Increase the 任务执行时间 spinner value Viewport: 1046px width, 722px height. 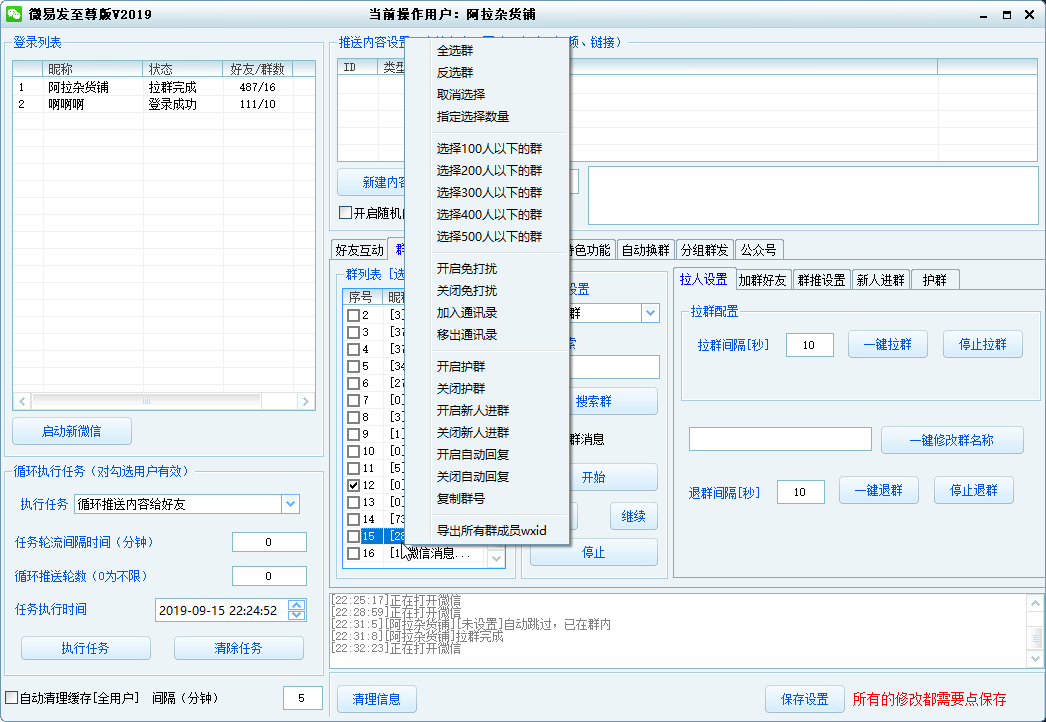pos(297,605)
